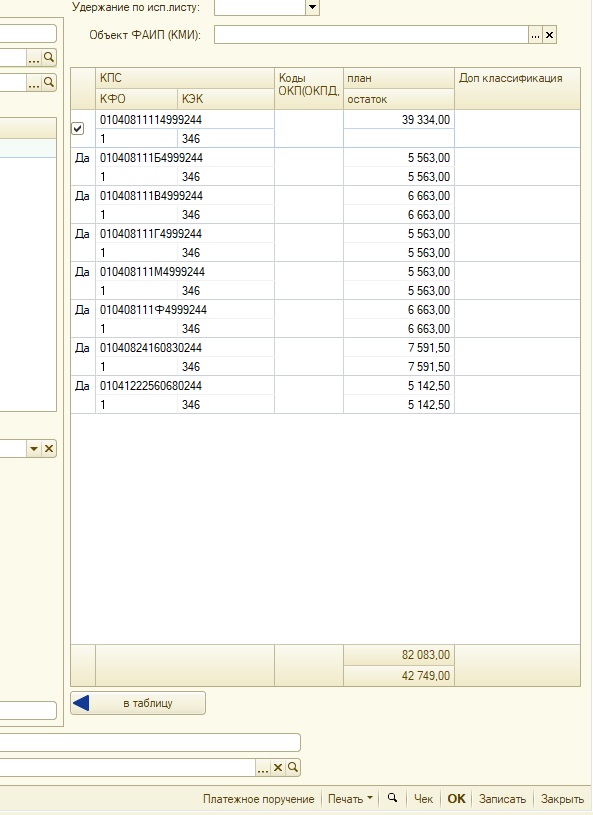593x815 pixels.
Task: Clear the Объект ФАИП (КМИ) field with X
Action: click(549, 35)
